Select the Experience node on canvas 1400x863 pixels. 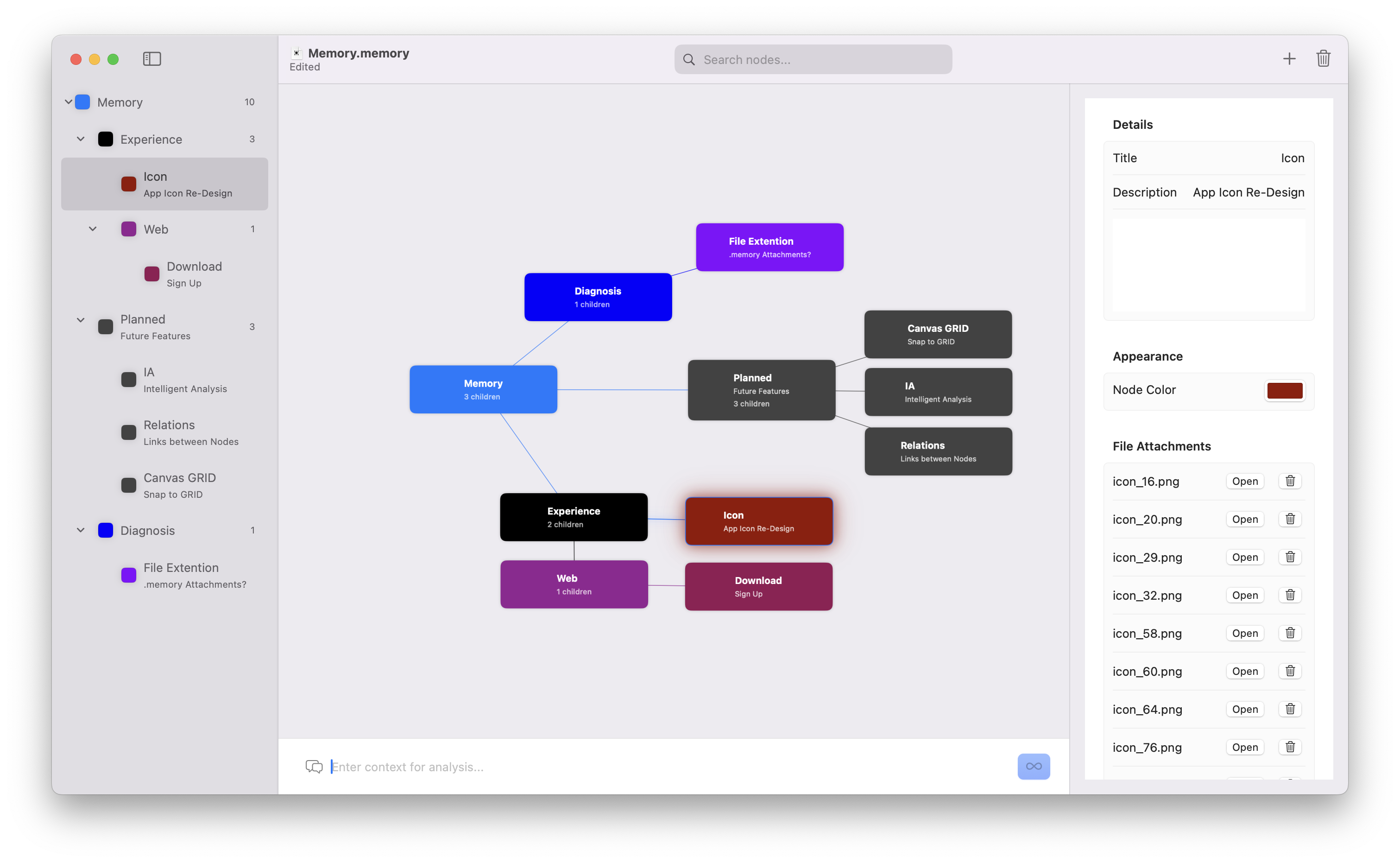574,517
